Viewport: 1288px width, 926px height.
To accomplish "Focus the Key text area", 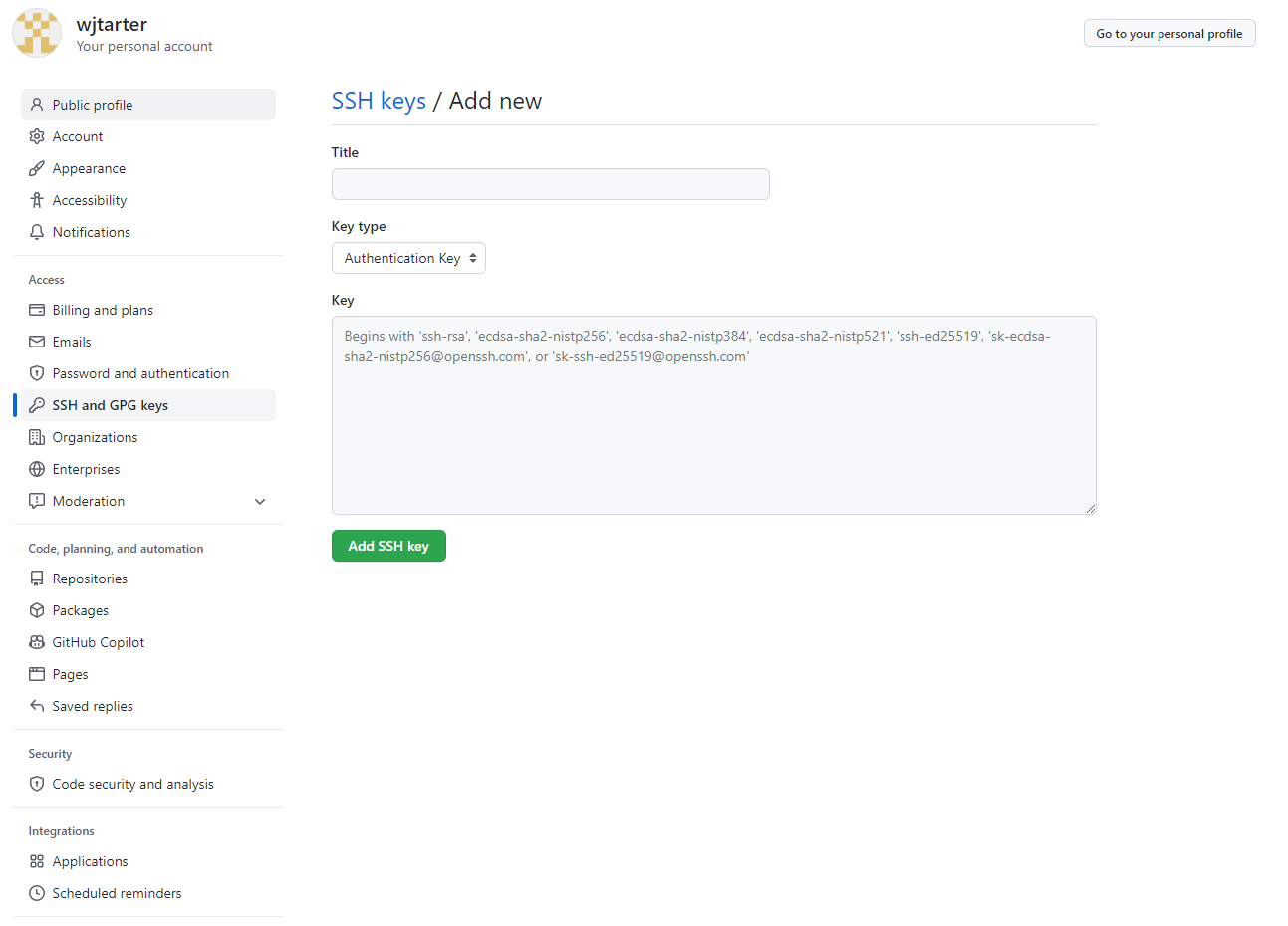I will 714,415.
